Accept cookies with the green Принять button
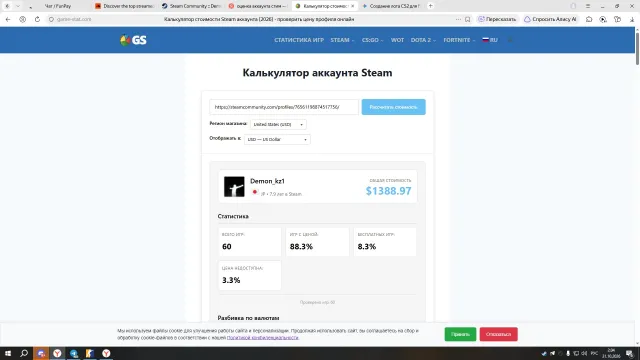Screen dimensions: 640x360 (x=460, y=334)
